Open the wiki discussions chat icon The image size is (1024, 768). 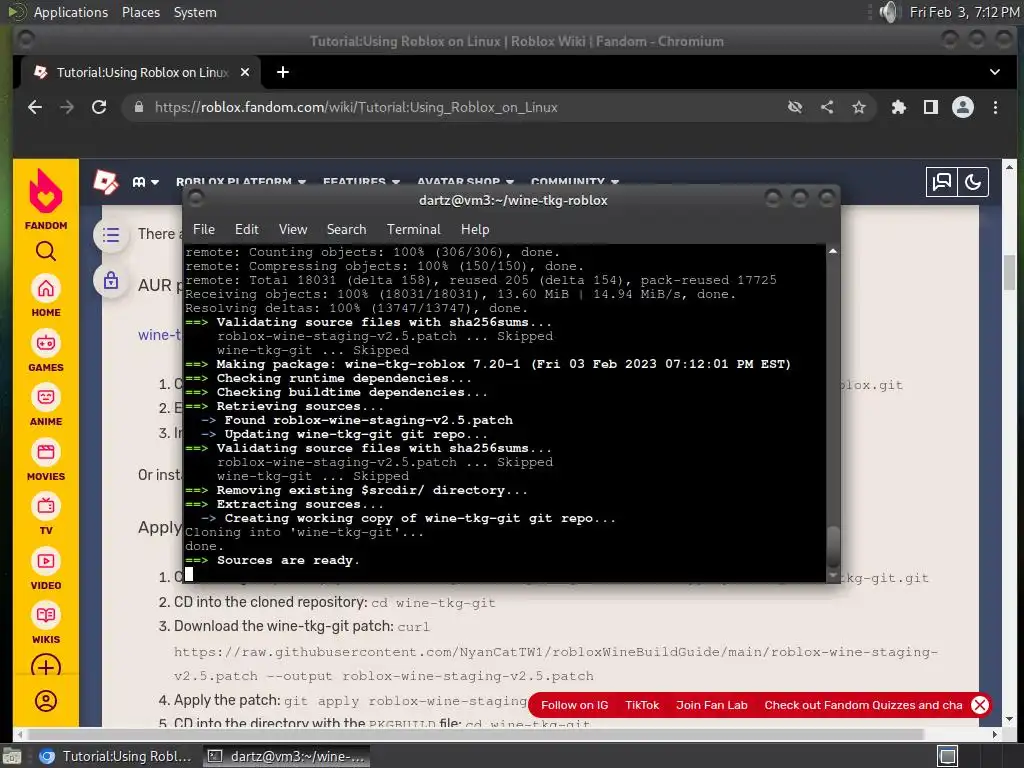pyautogui.click(x=942, y=182)
